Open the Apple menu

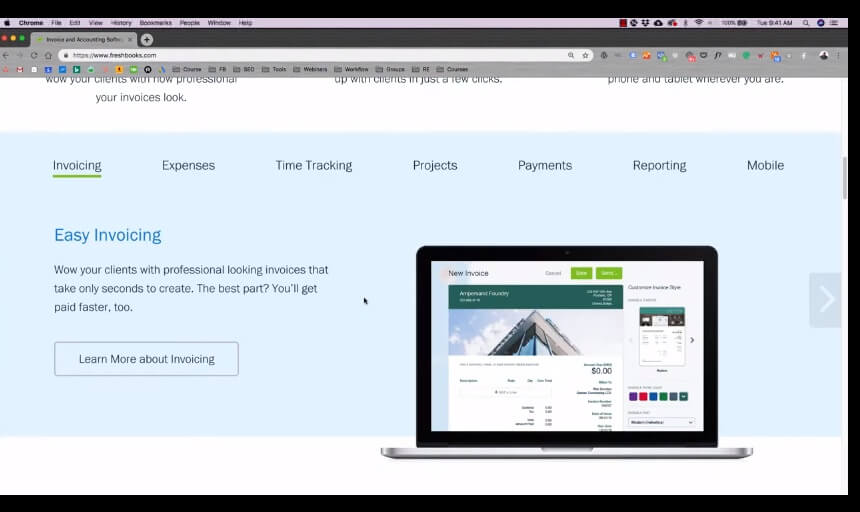point(7,23)
